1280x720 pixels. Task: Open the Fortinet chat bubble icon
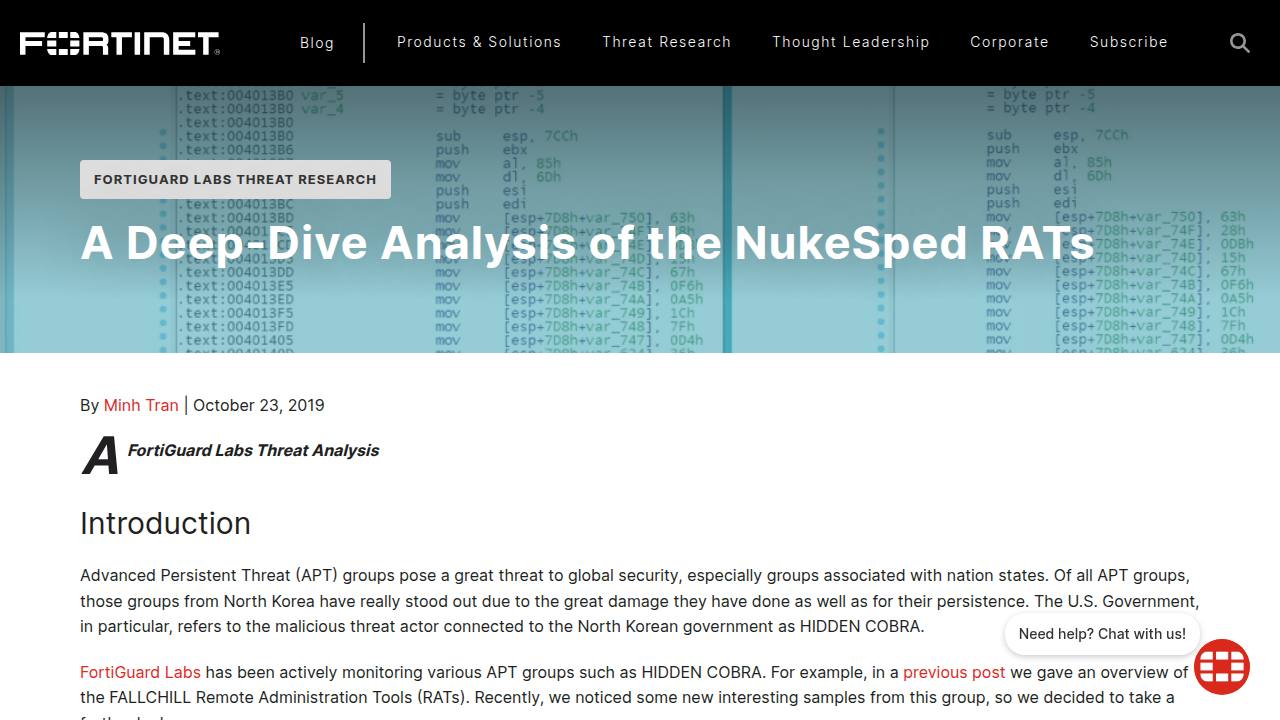pyautogui.click(x=1222, y=667)
